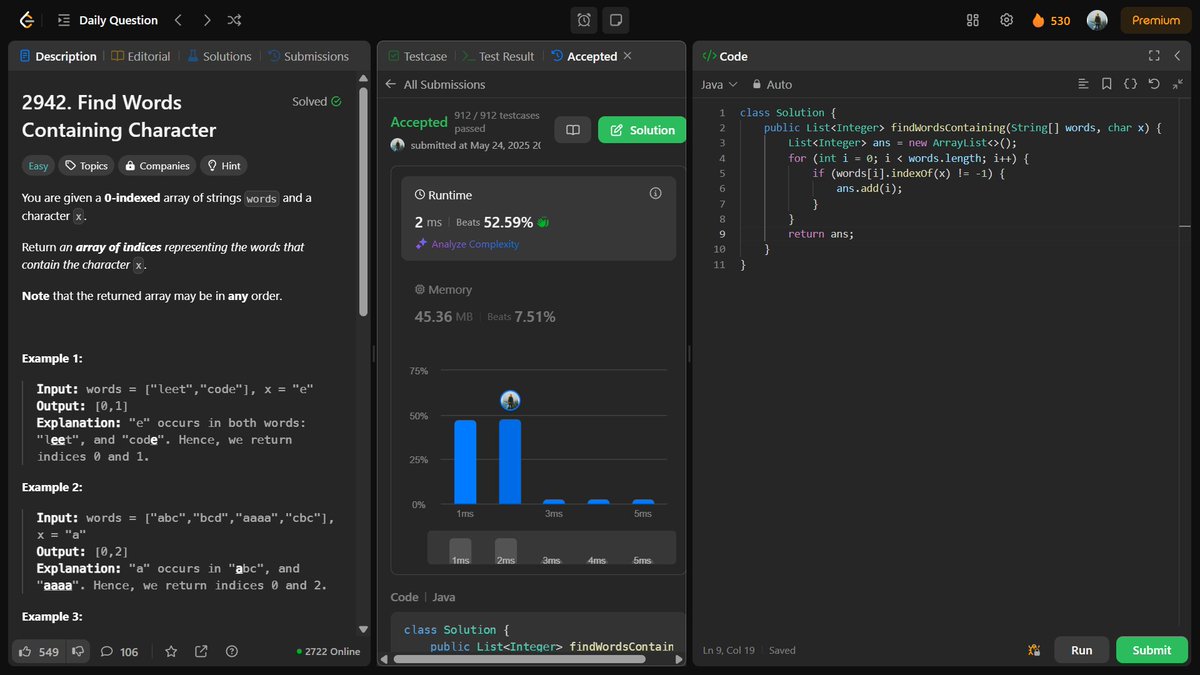Open the Java language dropdown
This screenshot has width=1200, height=675.
click(x=719, y=85)
